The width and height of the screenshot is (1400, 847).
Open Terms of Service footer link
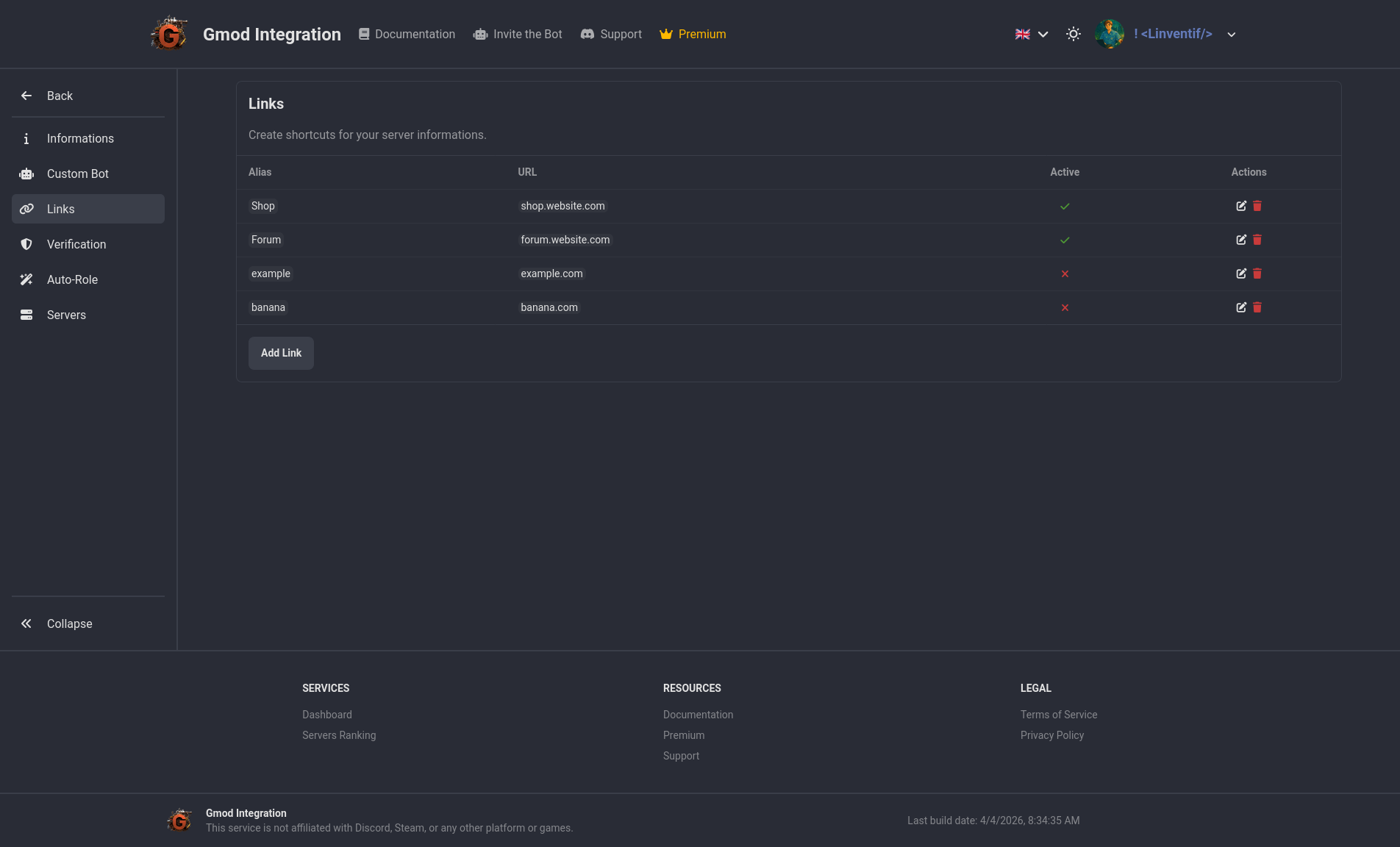[x=1058, y=715]
